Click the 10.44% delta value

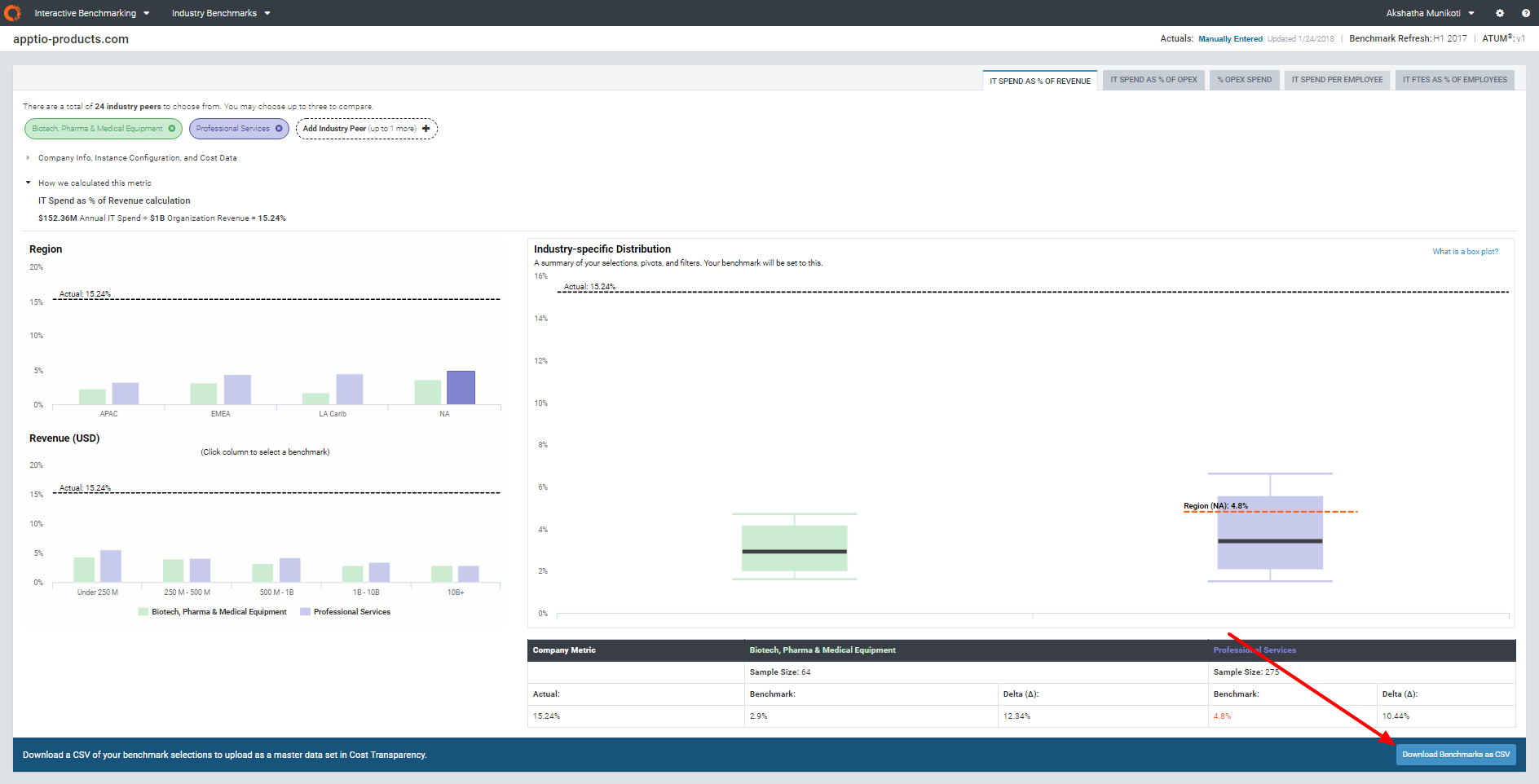pos(1396,716)
